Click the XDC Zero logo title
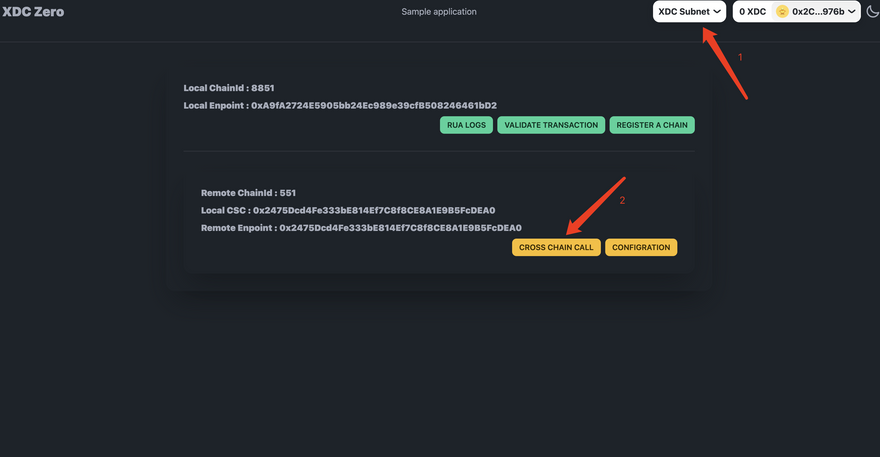 click(34, 12)
